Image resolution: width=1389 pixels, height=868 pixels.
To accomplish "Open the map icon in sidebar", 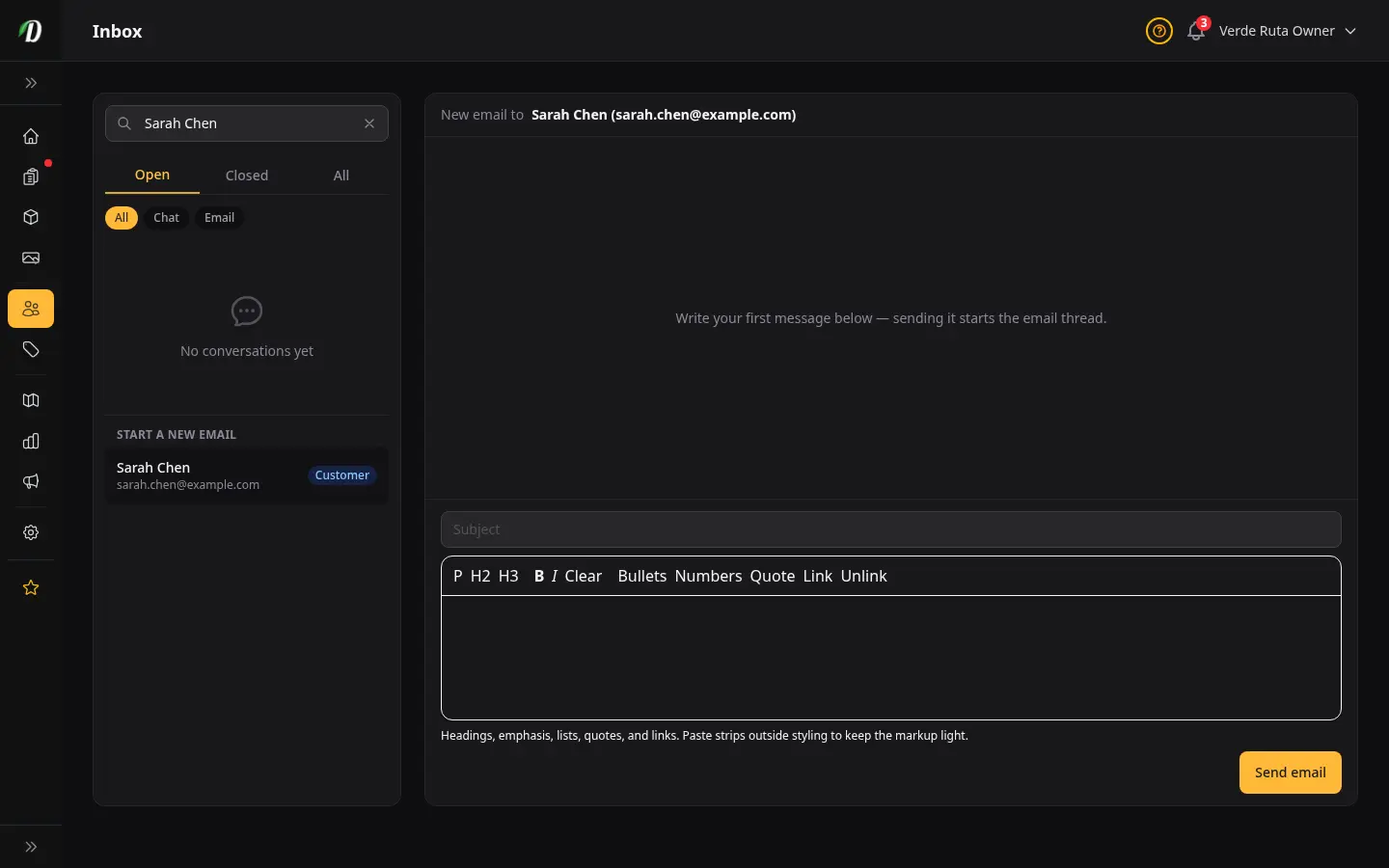I will (x=31, y=400).
